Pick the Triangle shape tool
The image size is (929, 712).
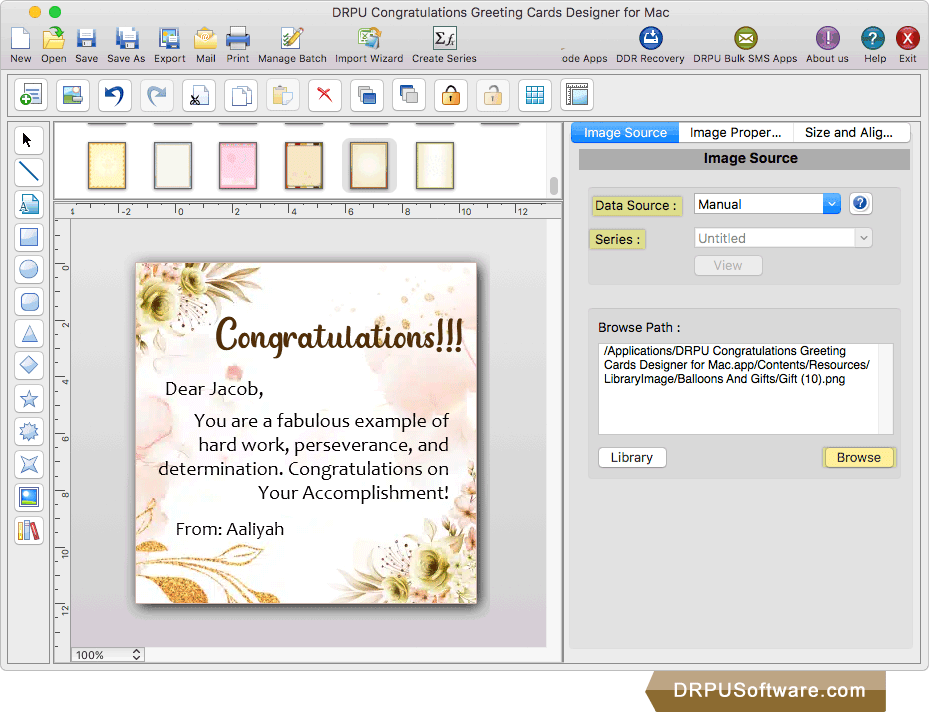tap(28, 333)
